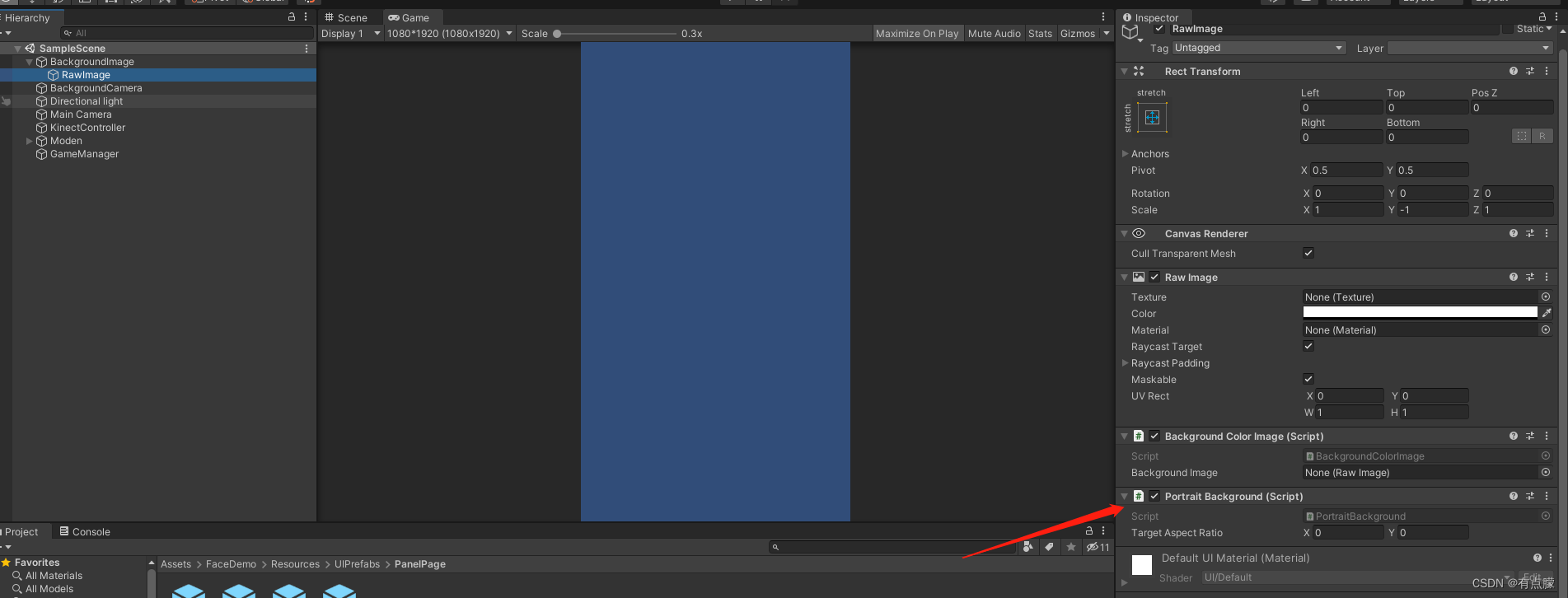Screen dimensions: 1568x598
Task: Click the Gizmos button
Action: click(1078, 34)
